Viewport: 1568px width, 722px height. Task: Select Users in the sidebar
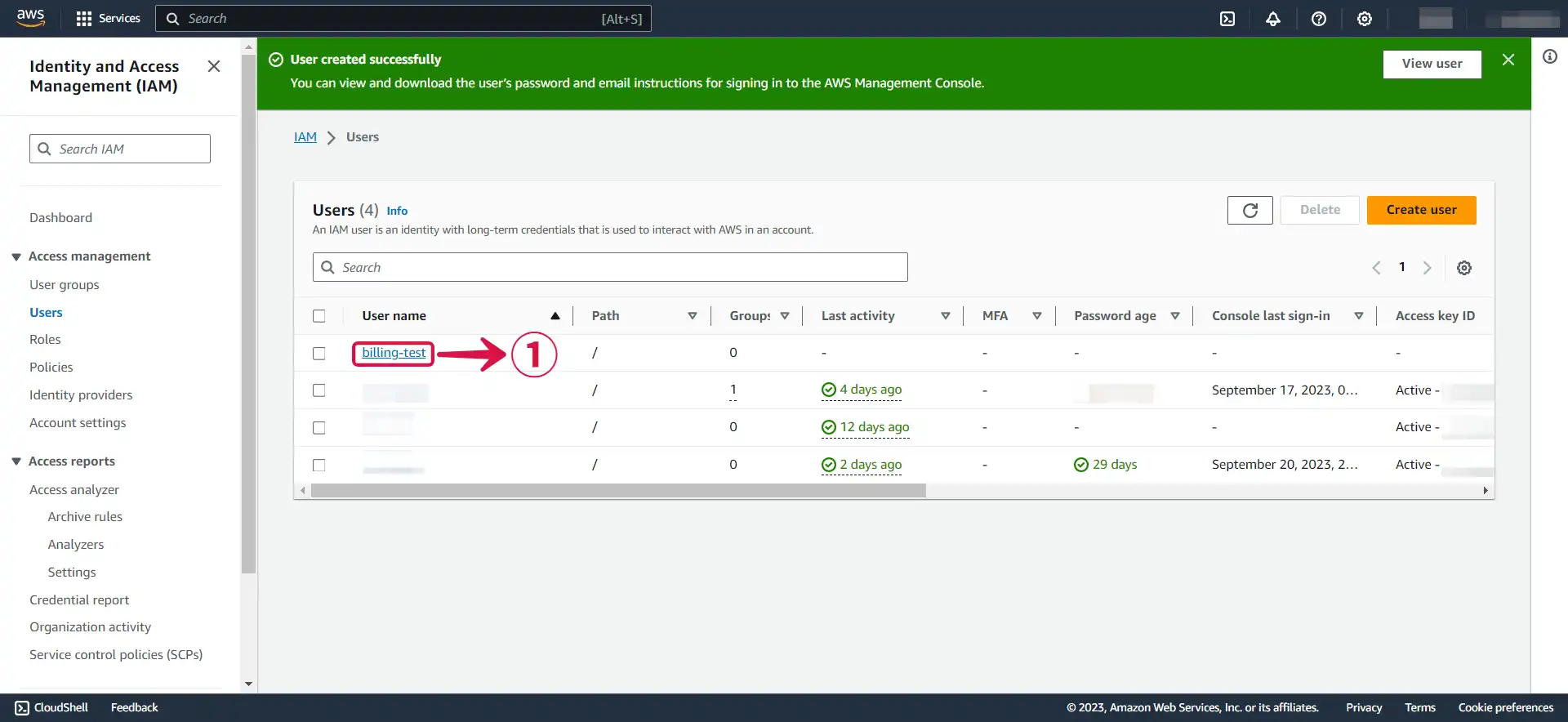46,313
